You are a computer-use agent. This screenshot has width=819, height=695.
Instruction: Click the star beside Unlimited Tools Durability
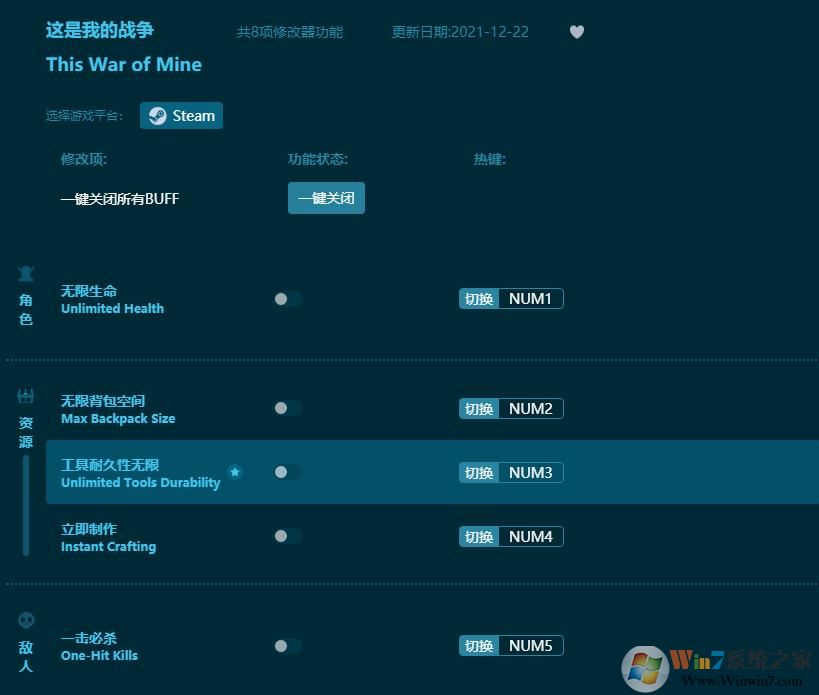(235, 472)
